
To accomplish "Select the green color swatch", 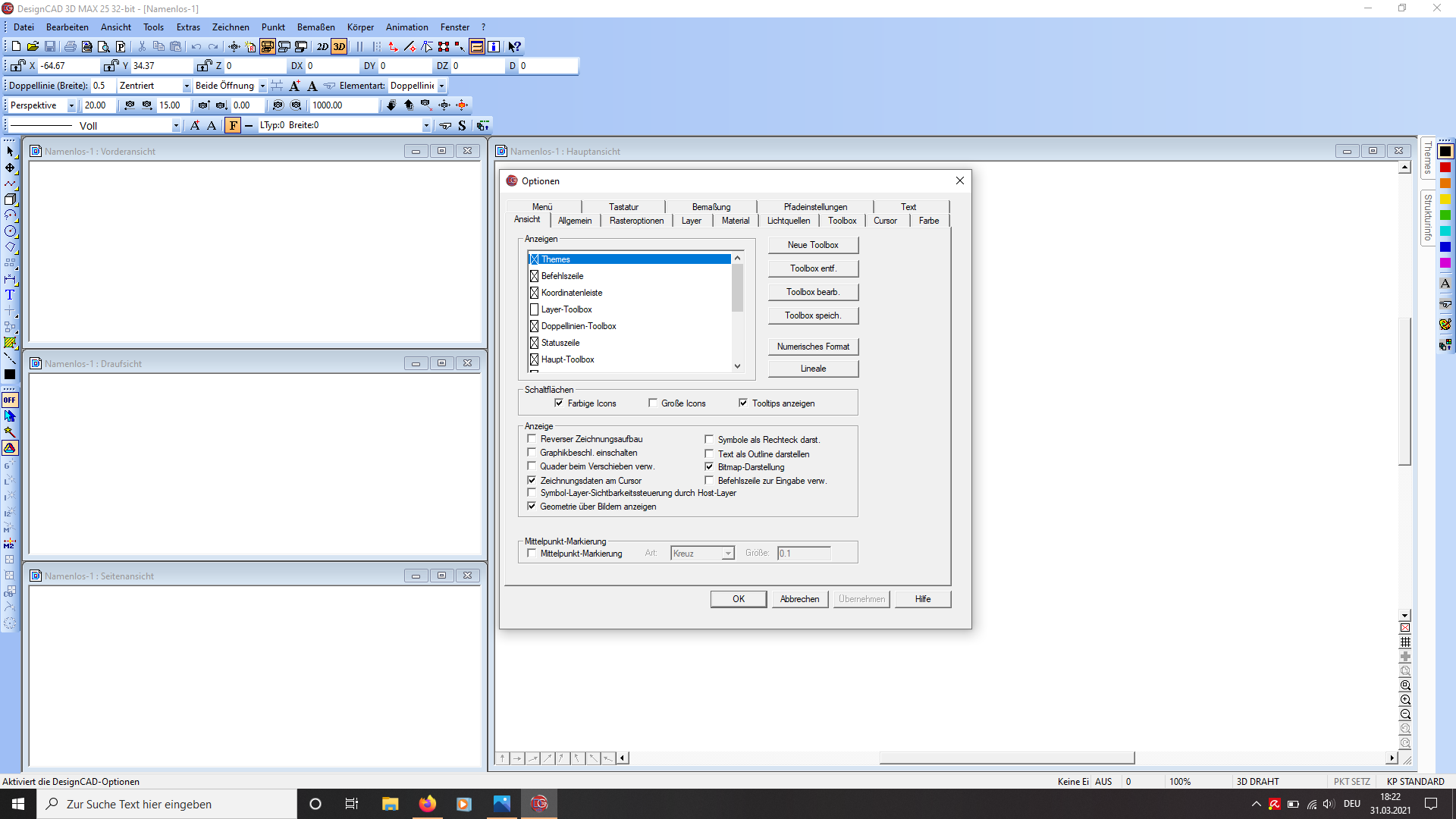I will pyautogui.click(x=1445, y=215).
